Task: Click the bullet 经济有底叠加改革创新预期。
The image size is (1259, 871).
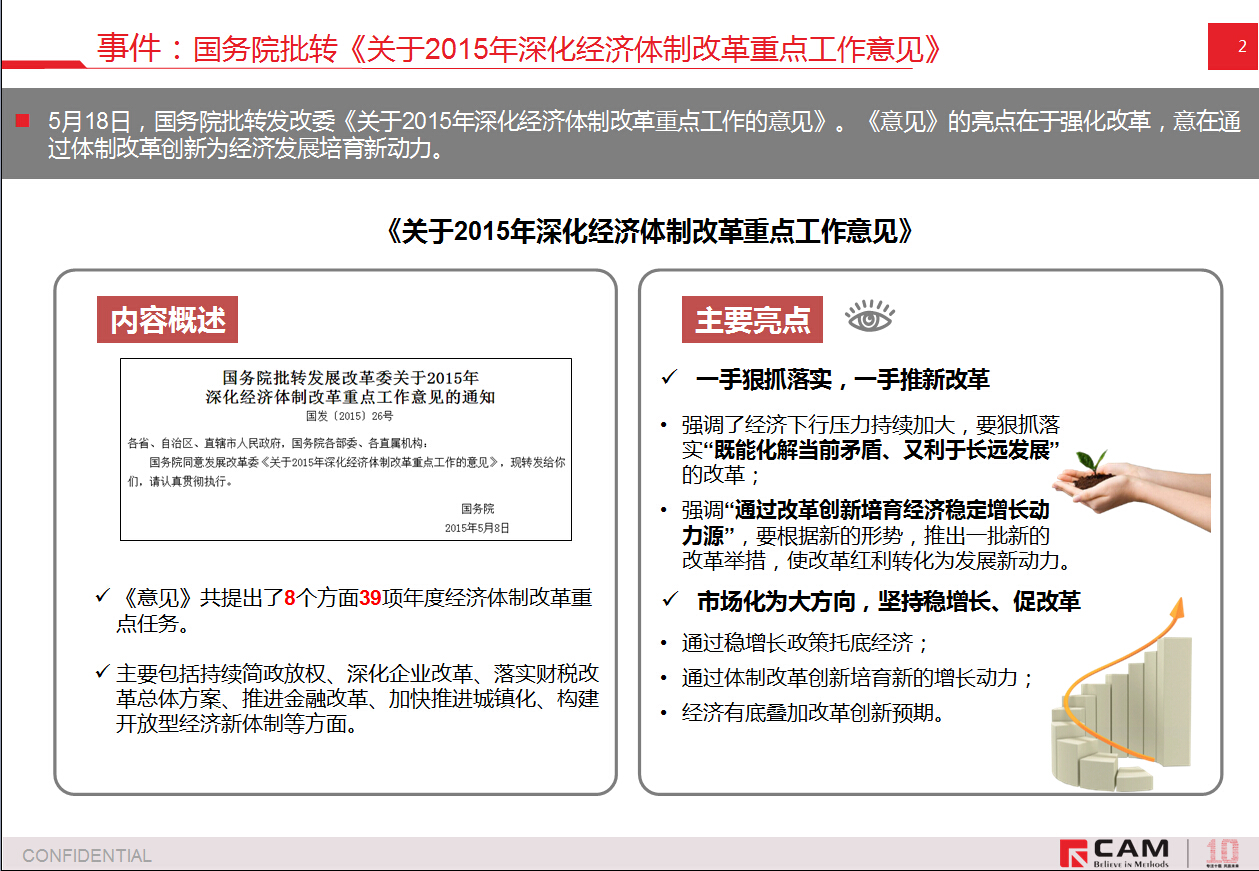Action: pos(813,712)
